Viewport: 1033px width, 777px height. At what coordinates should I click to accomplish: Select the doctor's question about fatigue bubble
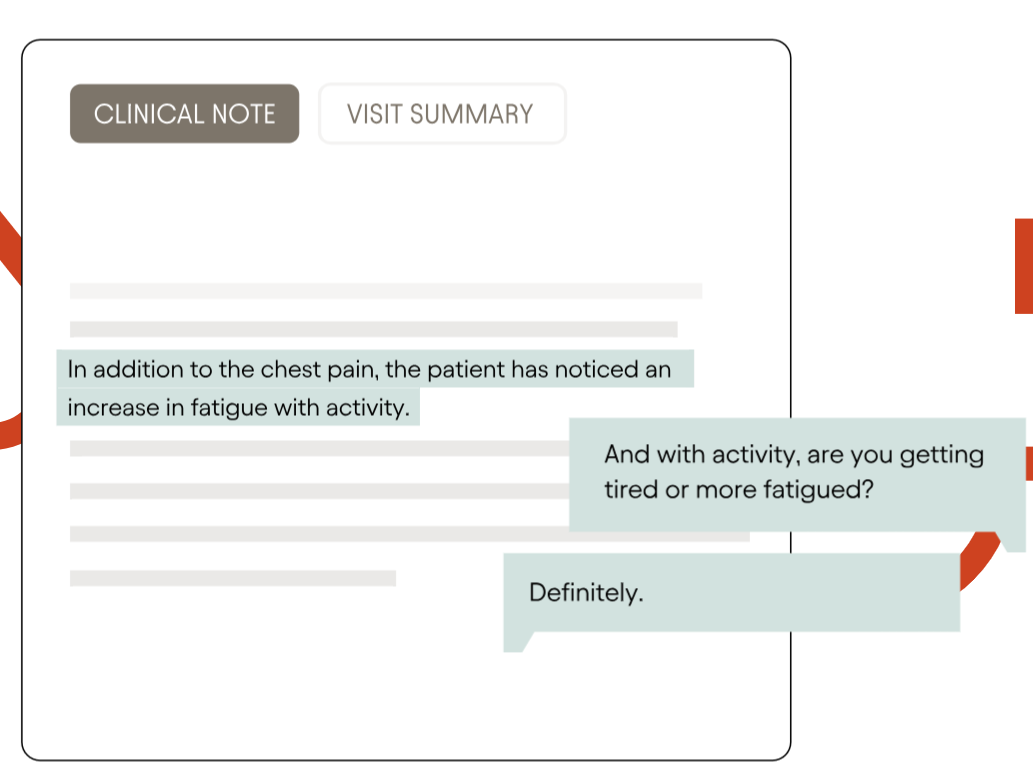tap(797, 475)
